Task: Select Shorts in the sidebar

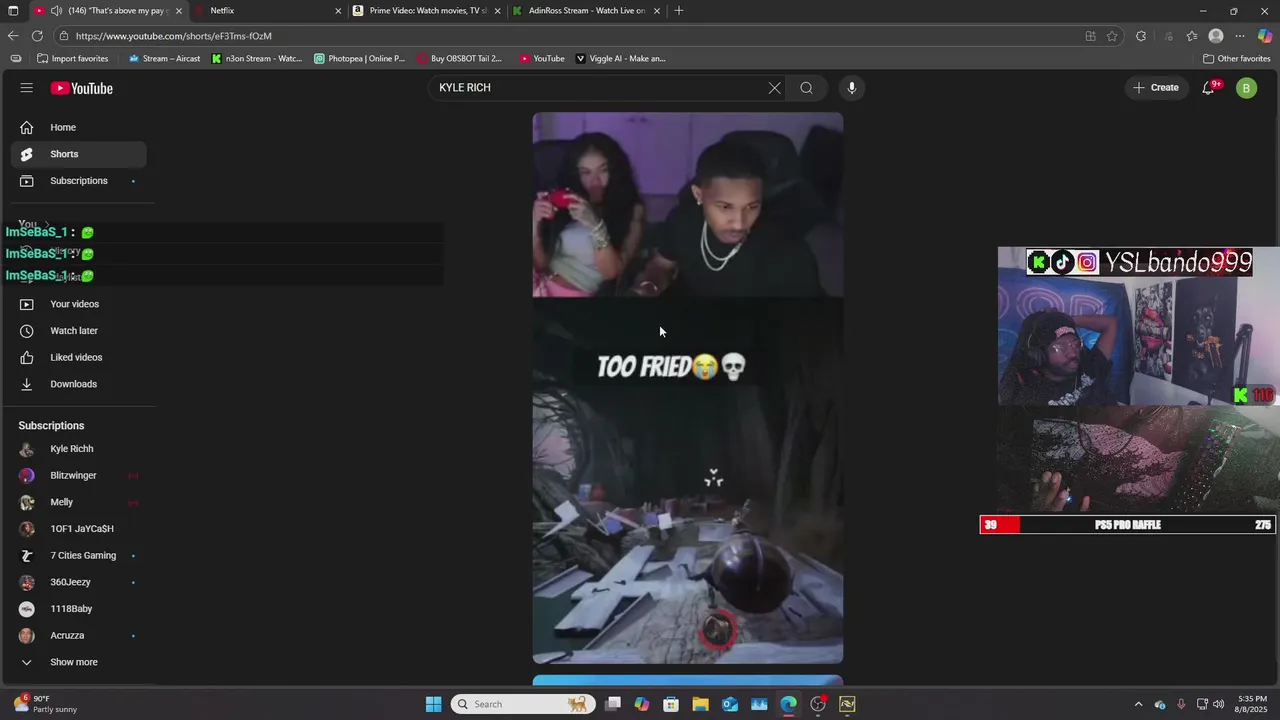Action: tap(79, 154)
